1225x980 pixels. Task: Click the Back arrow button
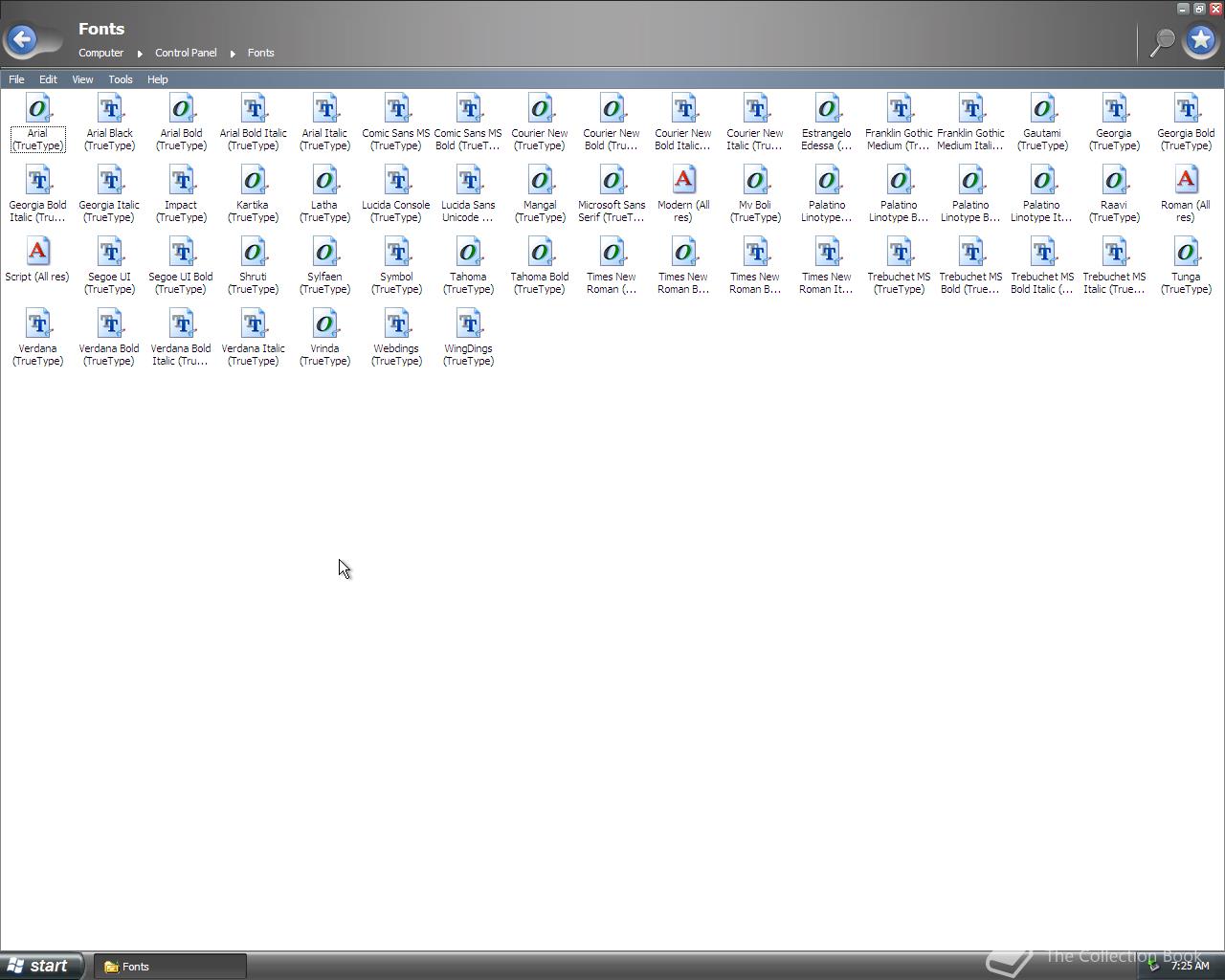(21, 39)
